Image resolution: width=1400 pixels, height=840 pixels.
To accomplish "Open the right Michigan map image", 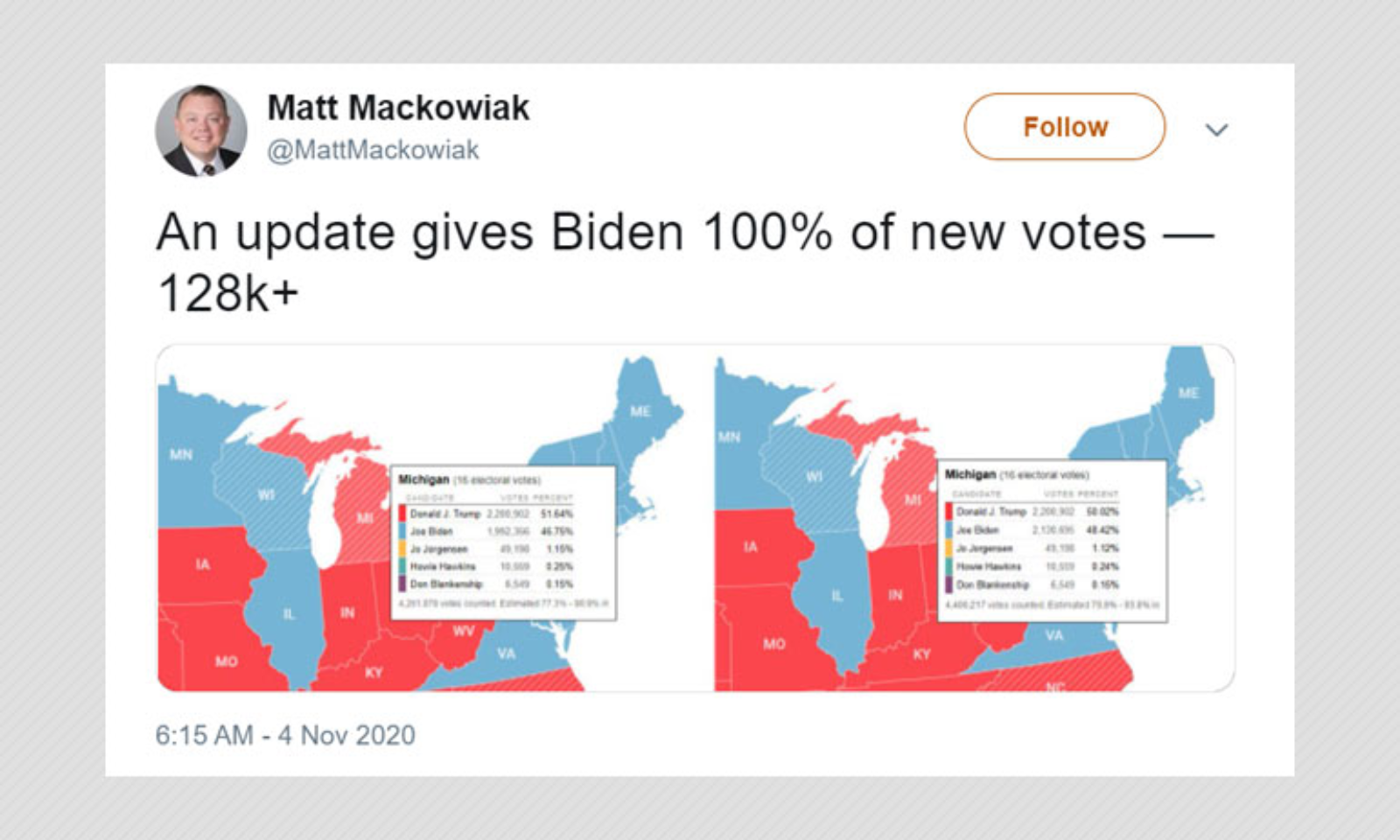I will (x=974, y=518).
